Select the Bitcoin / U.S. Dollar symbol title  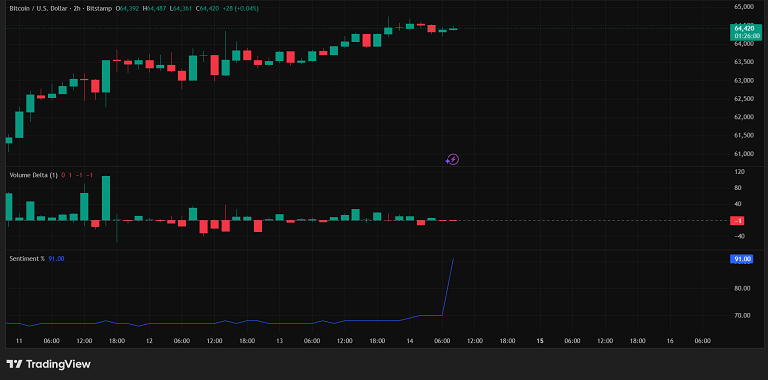tap(41, 8)
